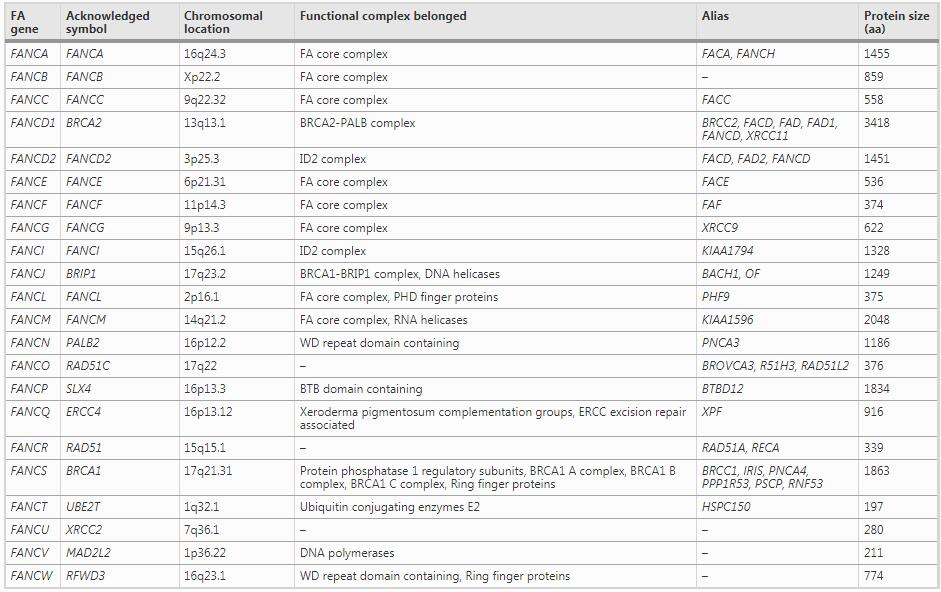Click the Xp22.2 chromosomal location

[x=201, y=77]
